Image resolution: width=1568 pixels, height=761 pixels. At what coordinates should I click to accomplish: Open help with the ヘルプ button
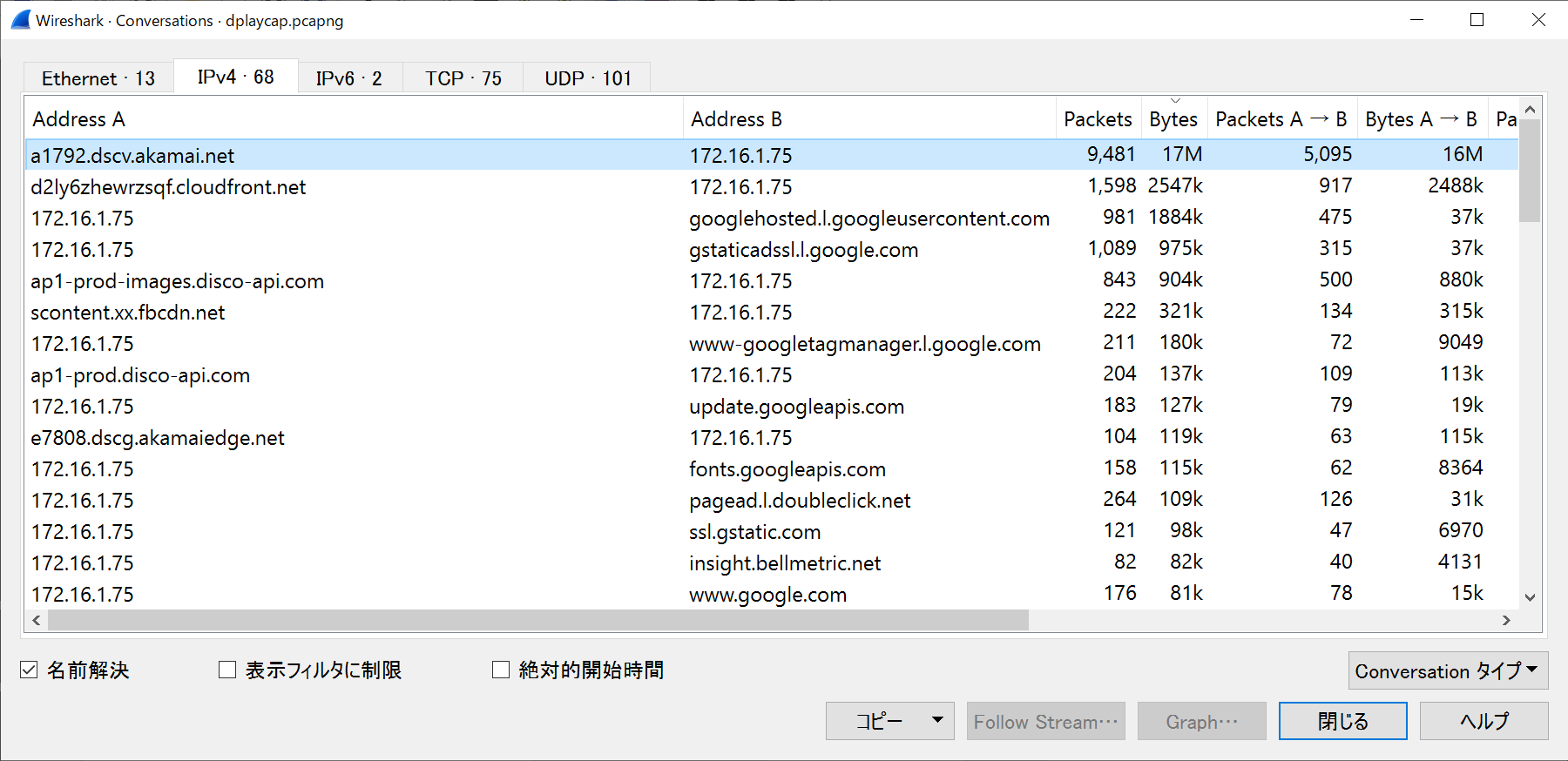coord(1484,721)
